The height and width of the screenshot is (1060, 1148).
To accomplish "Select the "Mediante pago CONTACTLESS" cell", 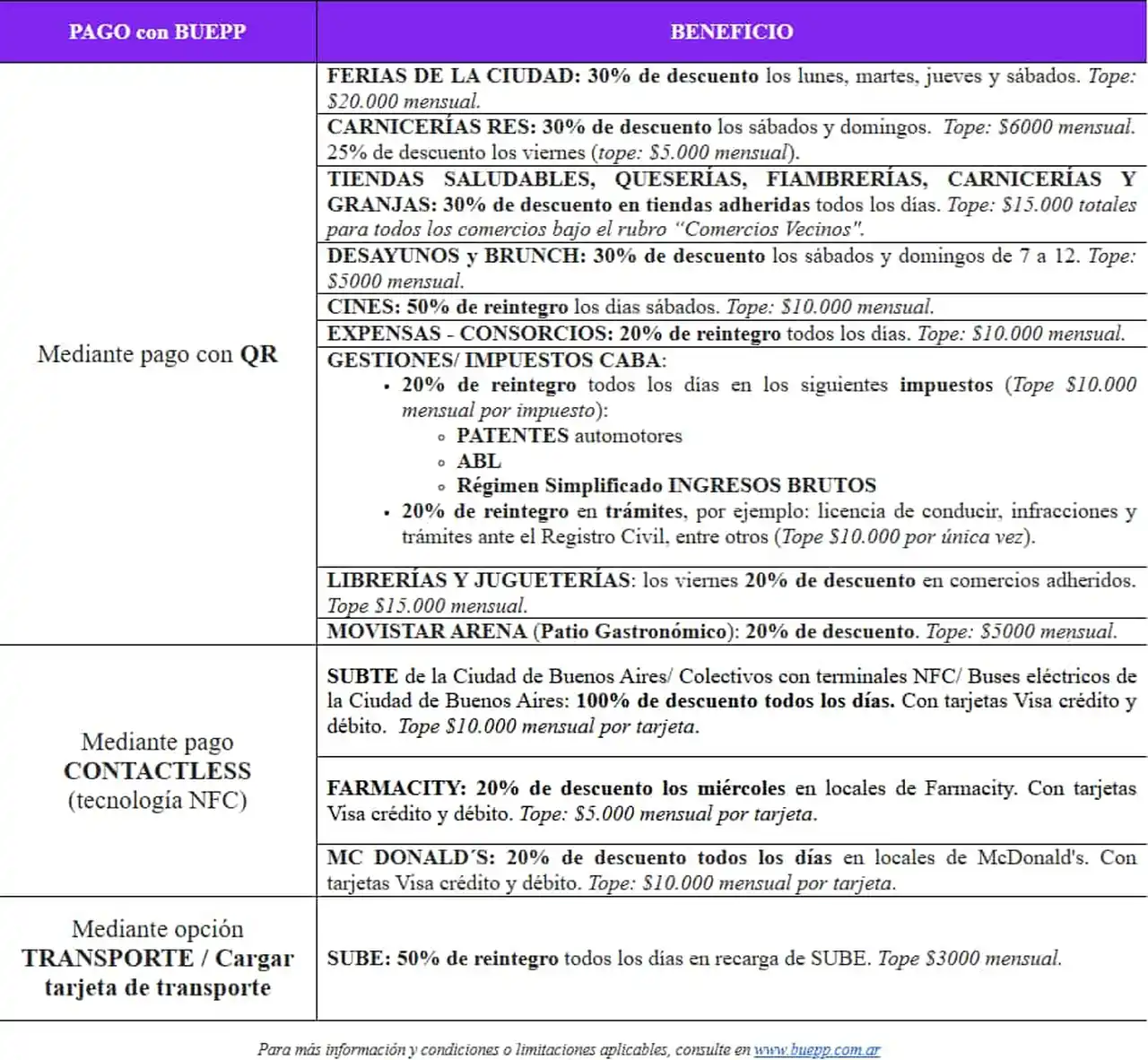I will [158, 770].
